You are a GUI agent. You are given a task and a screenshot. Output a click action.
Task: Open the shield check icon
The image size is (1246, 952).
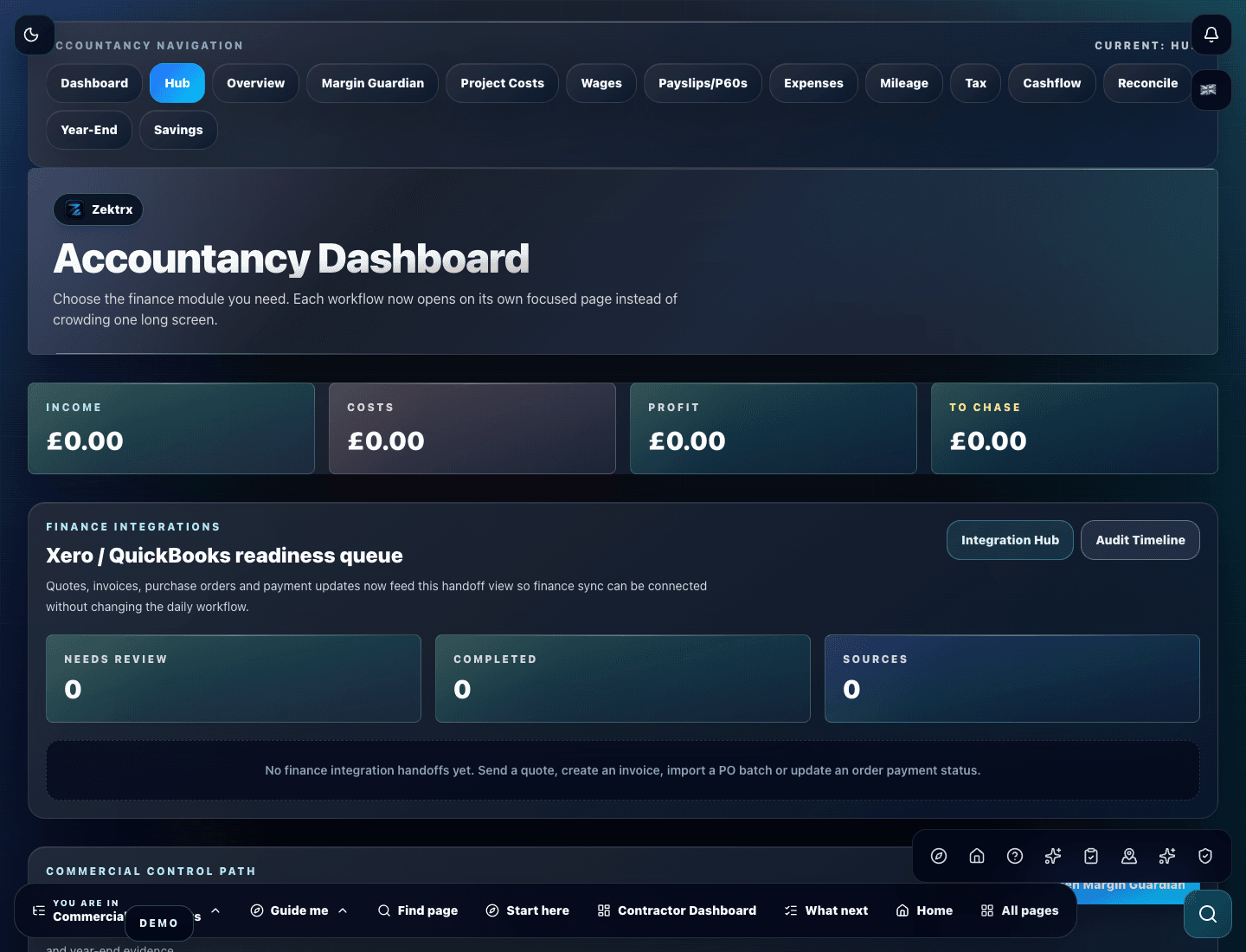click(1205, 856)
